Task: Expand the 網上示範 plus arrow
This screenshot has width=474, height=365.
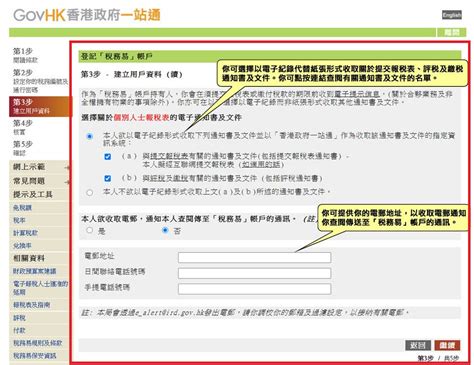Action: point(68,167)
